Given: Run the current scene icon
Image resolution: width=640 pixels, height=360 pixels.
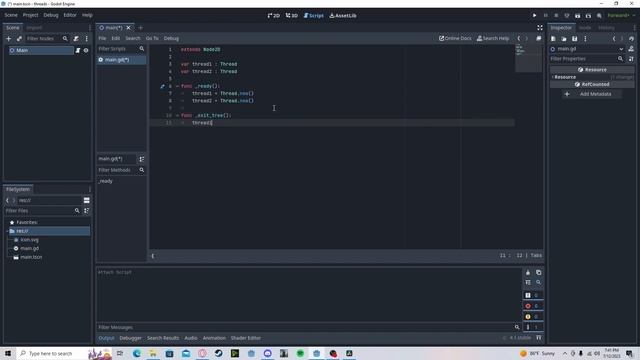Looking at the screenshot, I should click(x=578, y=16).
